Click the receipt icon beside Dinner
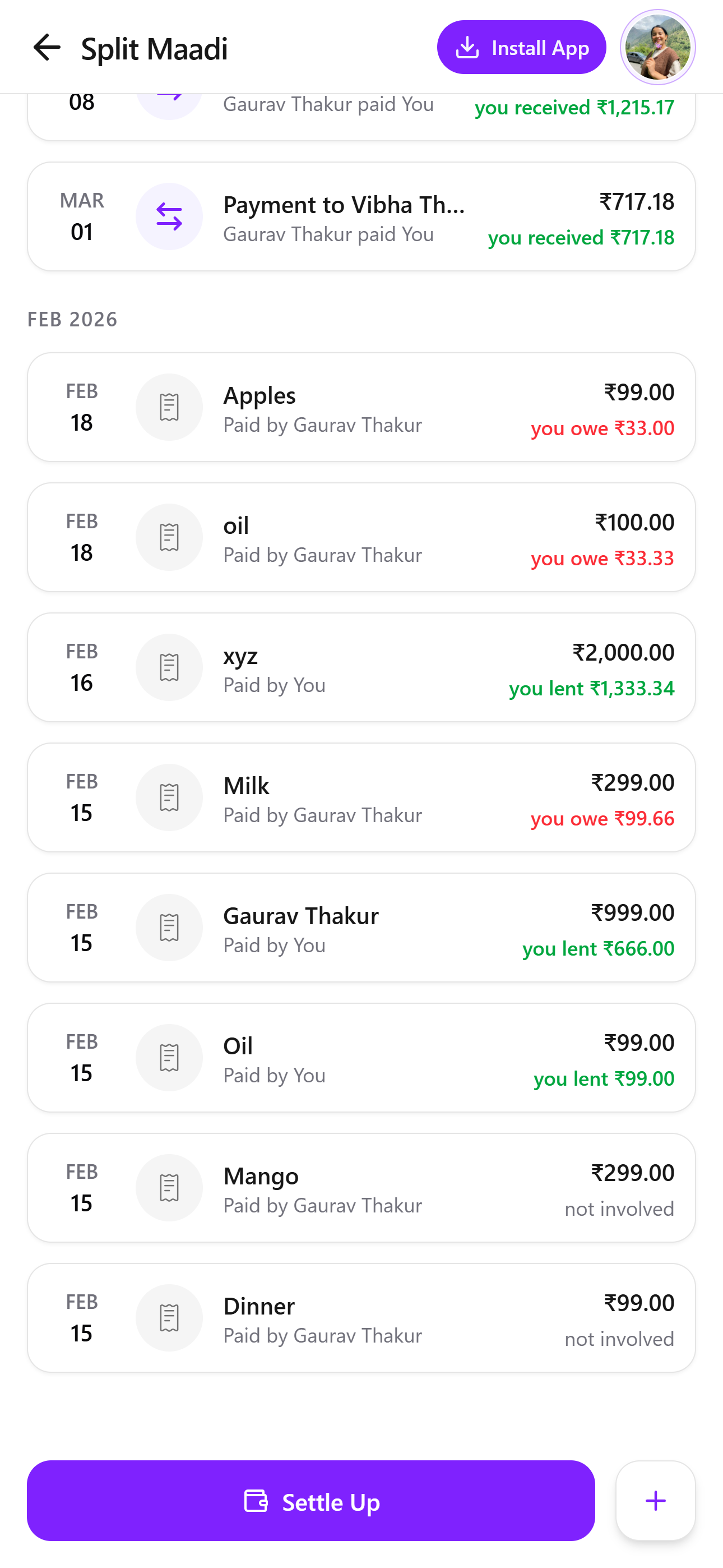This screenshot has width=723, height=1568. point(169,1318)
